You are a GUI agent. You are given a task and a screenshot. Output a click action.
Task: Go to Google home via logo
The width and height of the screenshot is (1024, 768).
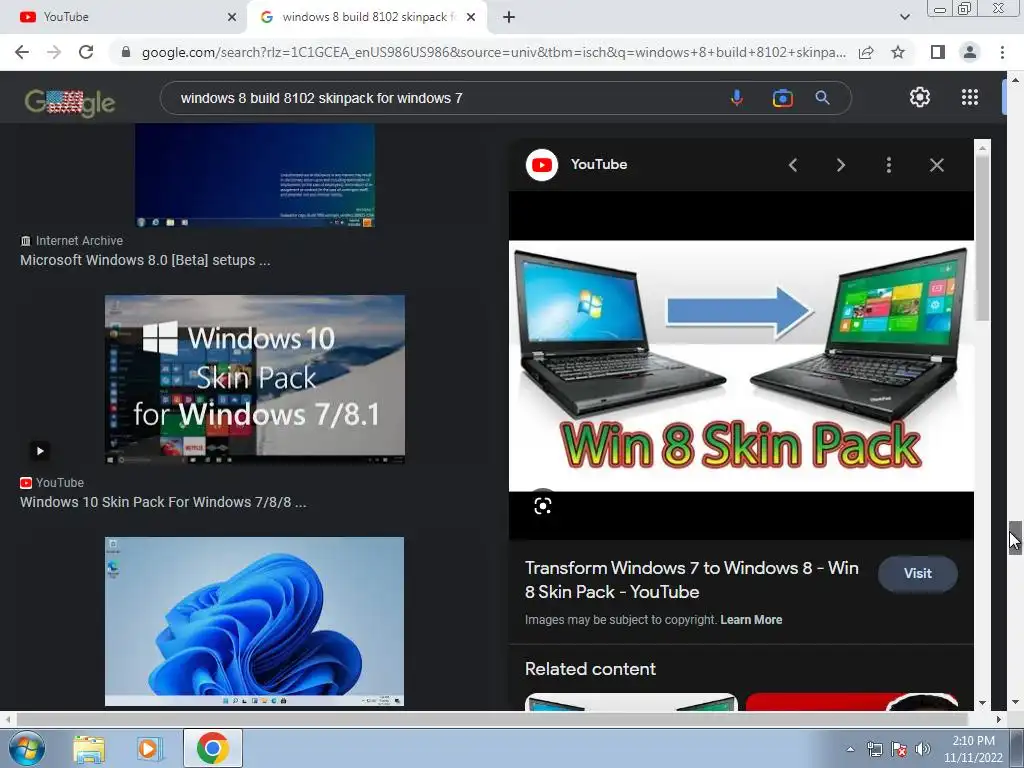tap(70, 103)
